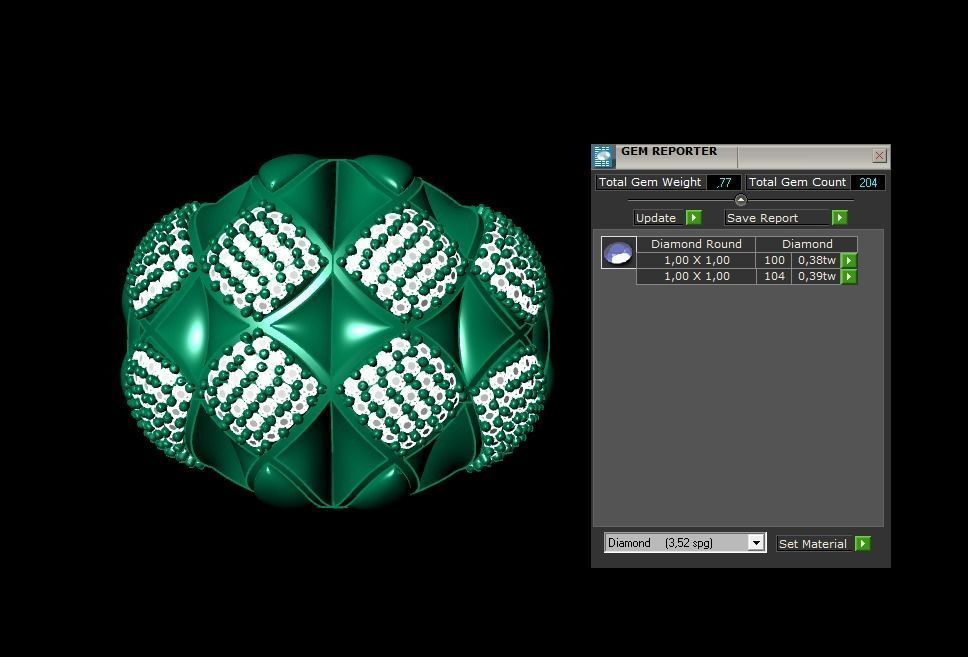Viewport: 968px width, 657px height.
Task: Select the gem count cell 100
Action: coord(774,260)
